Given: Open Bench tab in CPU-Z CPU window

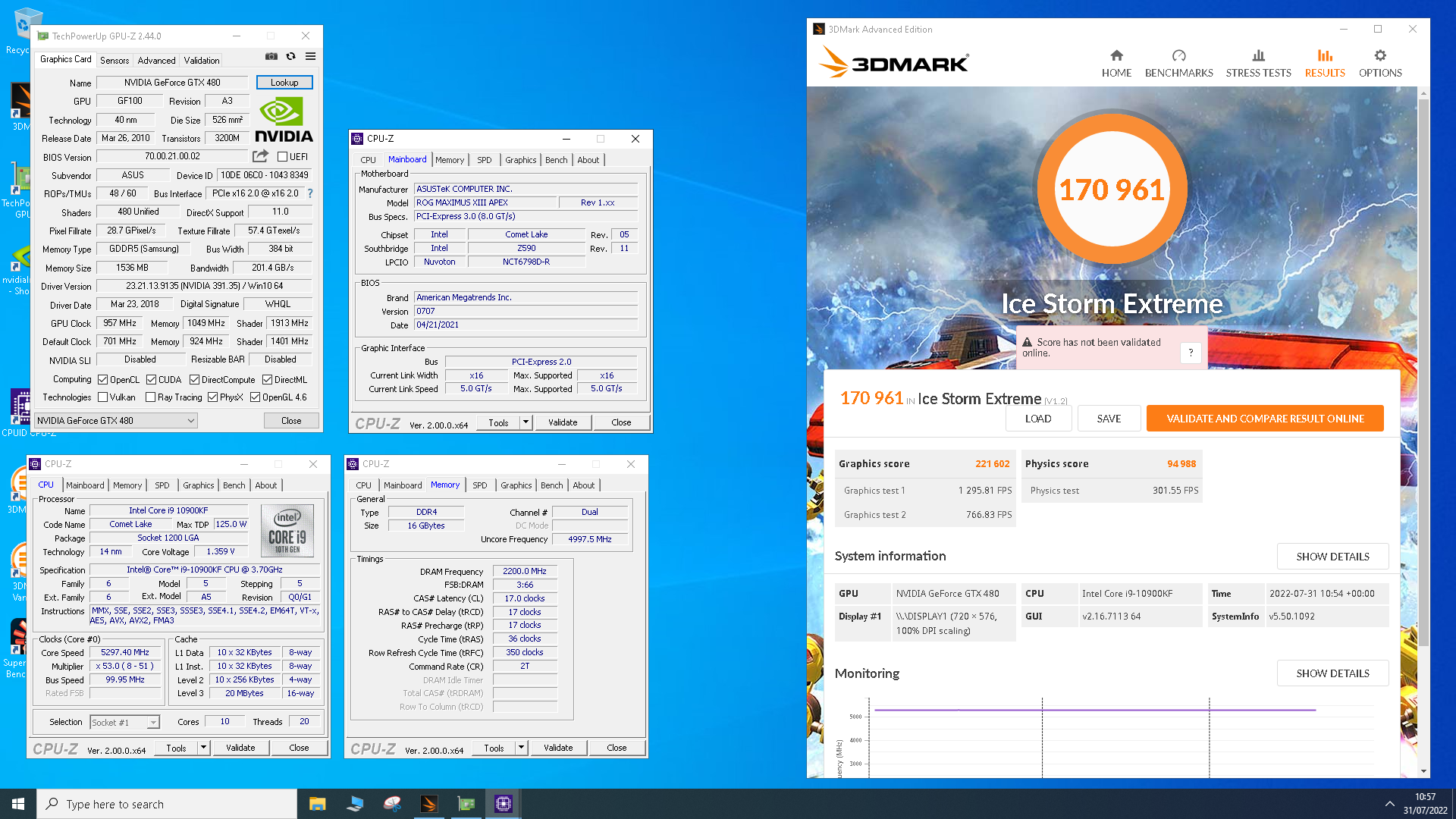Looking at the screenshot, I should coord(234,485).
